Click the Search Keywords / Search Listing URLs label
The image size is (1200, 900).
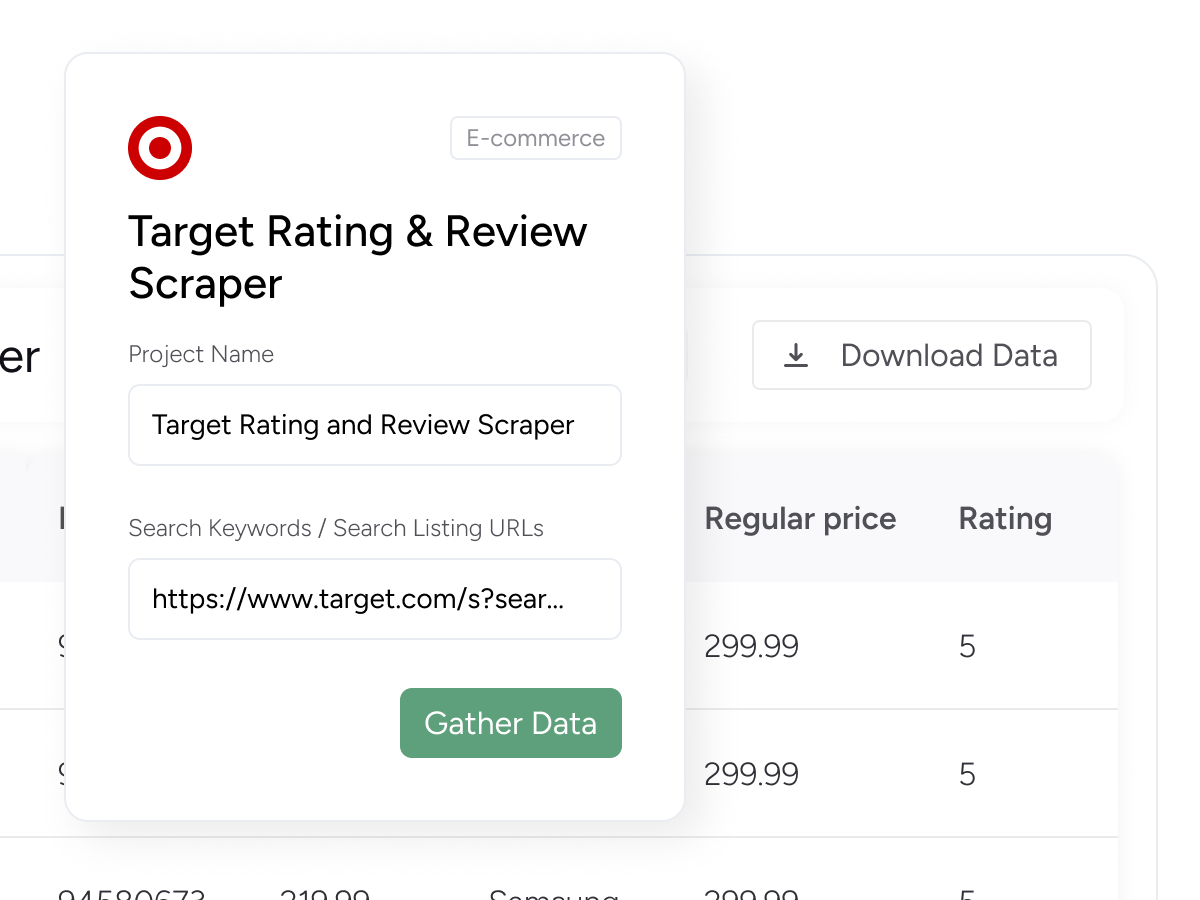click(336, 528)
